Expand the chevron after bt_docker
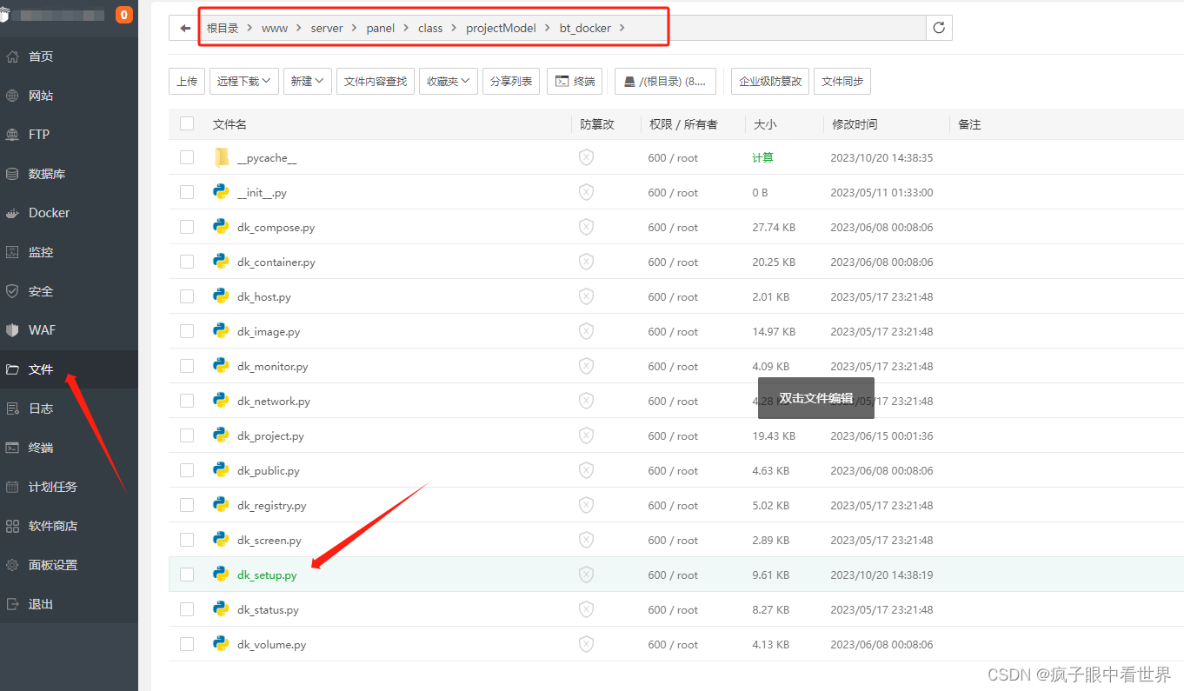The image size is (1184, 691). click(622, 28)
